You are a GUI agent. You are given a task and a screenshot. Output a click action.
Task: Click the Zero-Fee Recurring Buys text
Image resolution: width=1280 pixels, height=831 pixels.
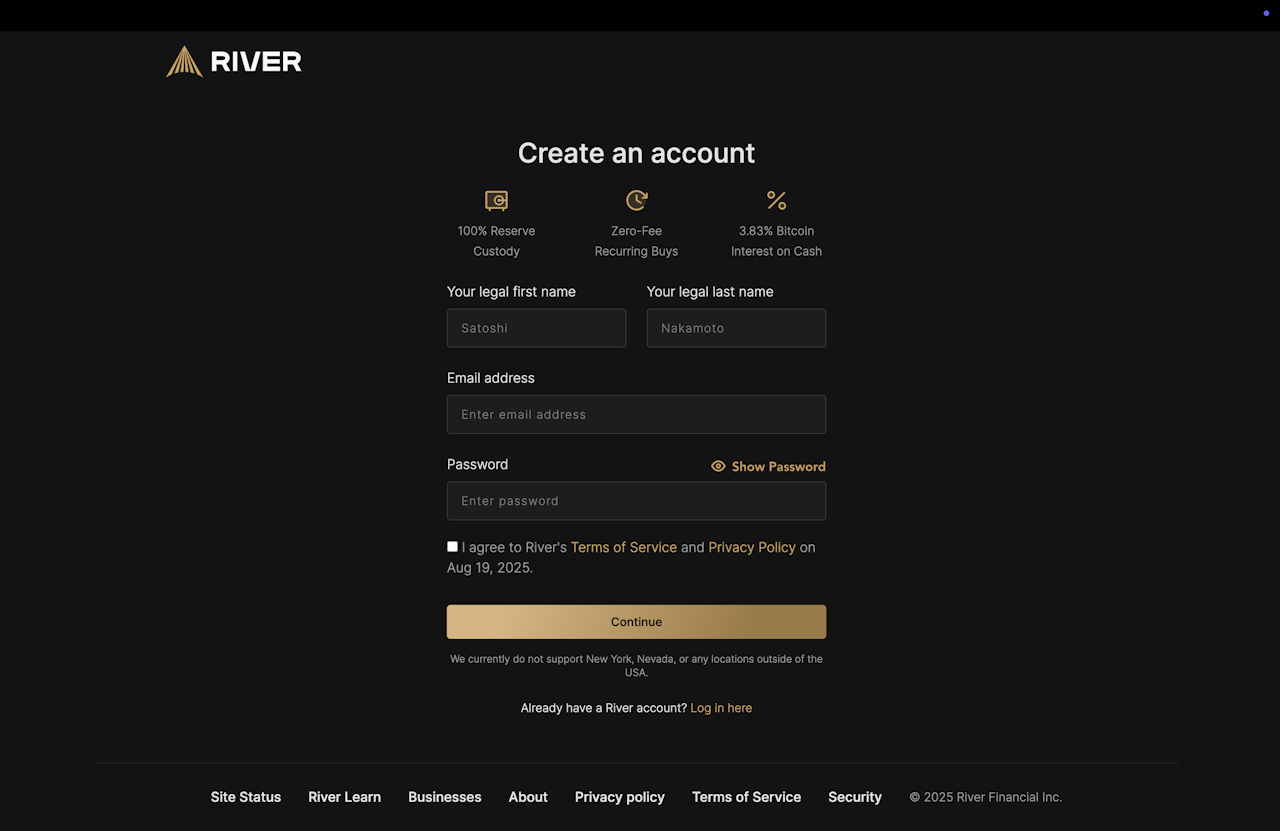(636, 241)
